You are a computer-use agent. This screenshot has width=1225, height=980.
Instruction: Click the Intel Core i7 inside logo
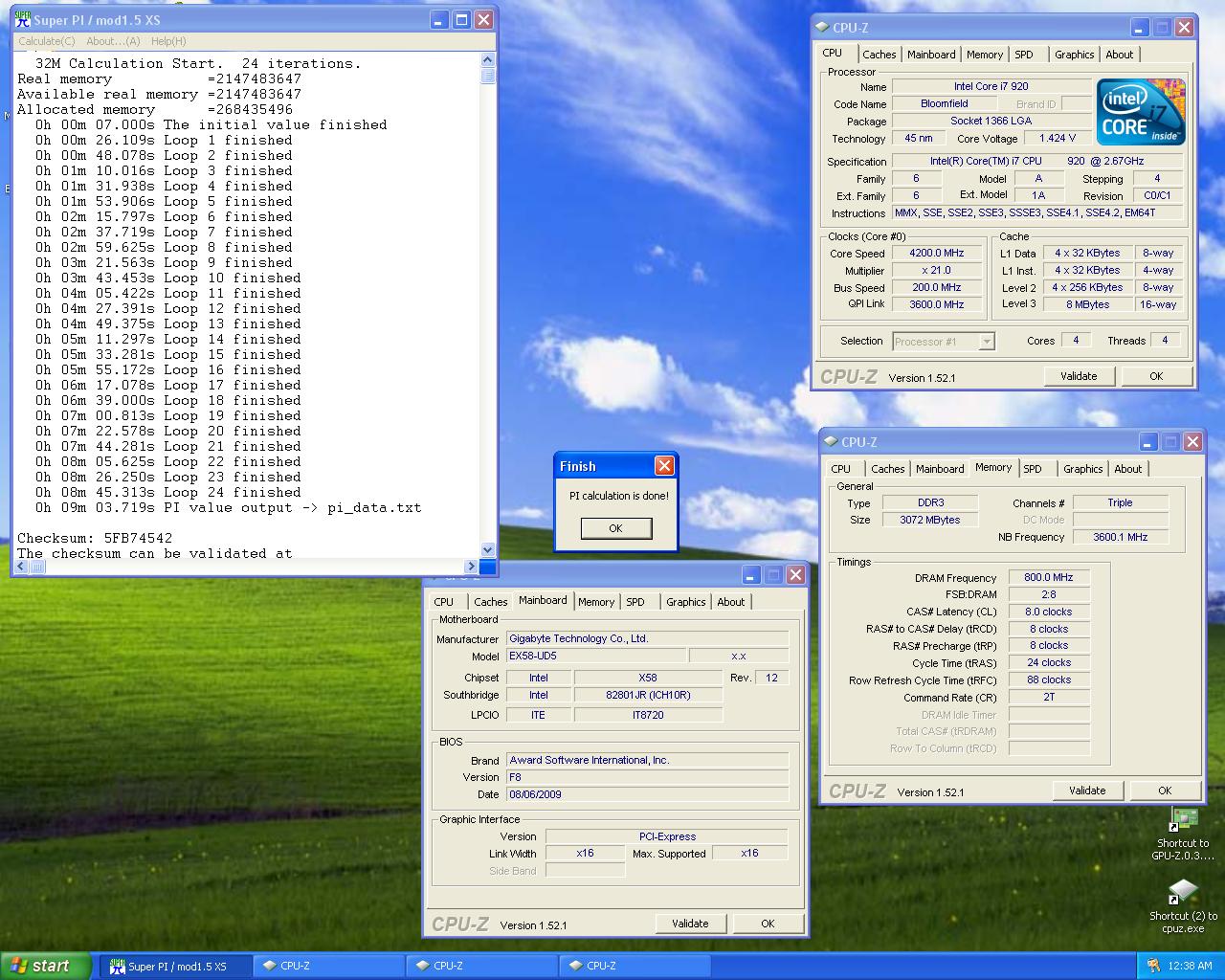pos(1141,112)
